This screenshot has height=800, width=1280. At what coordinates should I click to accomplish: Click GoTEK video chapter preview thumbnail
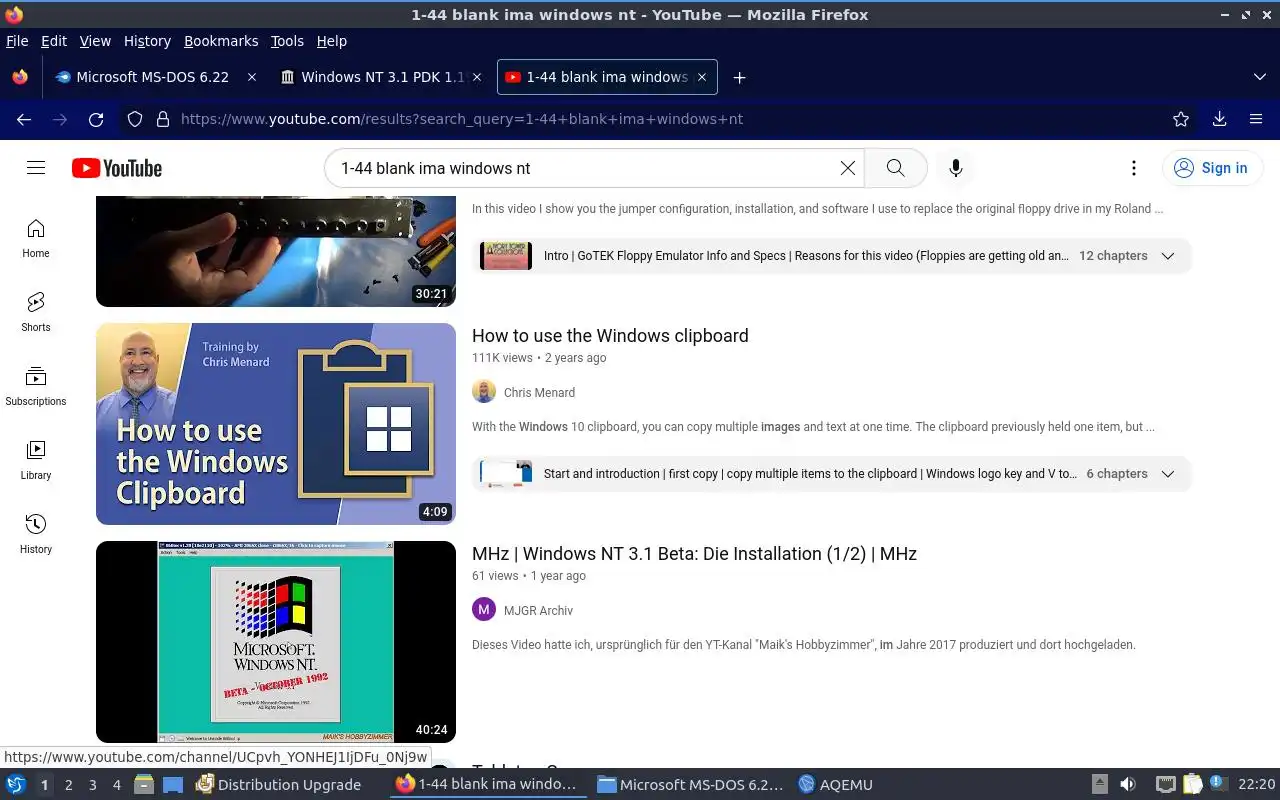coord(506,256)
